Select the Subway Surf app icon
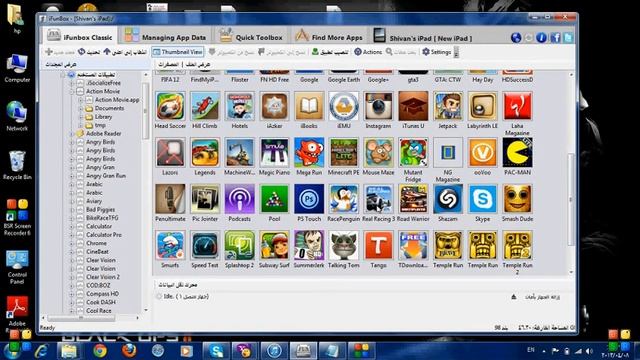The height and width of the screenshot is (360, 640). [x=274, y=245]
